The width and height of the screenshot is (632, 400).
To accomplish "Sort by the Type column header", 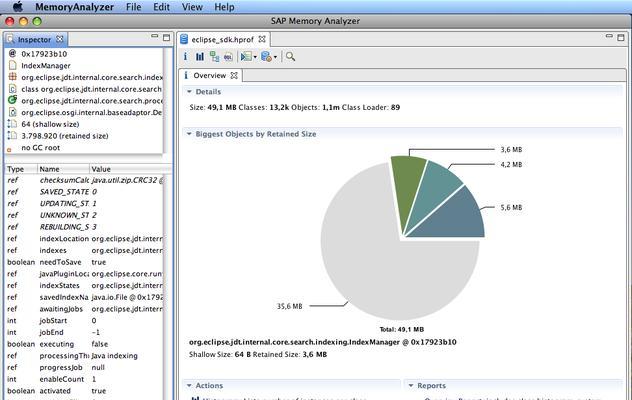I will [x=21, y=169].
